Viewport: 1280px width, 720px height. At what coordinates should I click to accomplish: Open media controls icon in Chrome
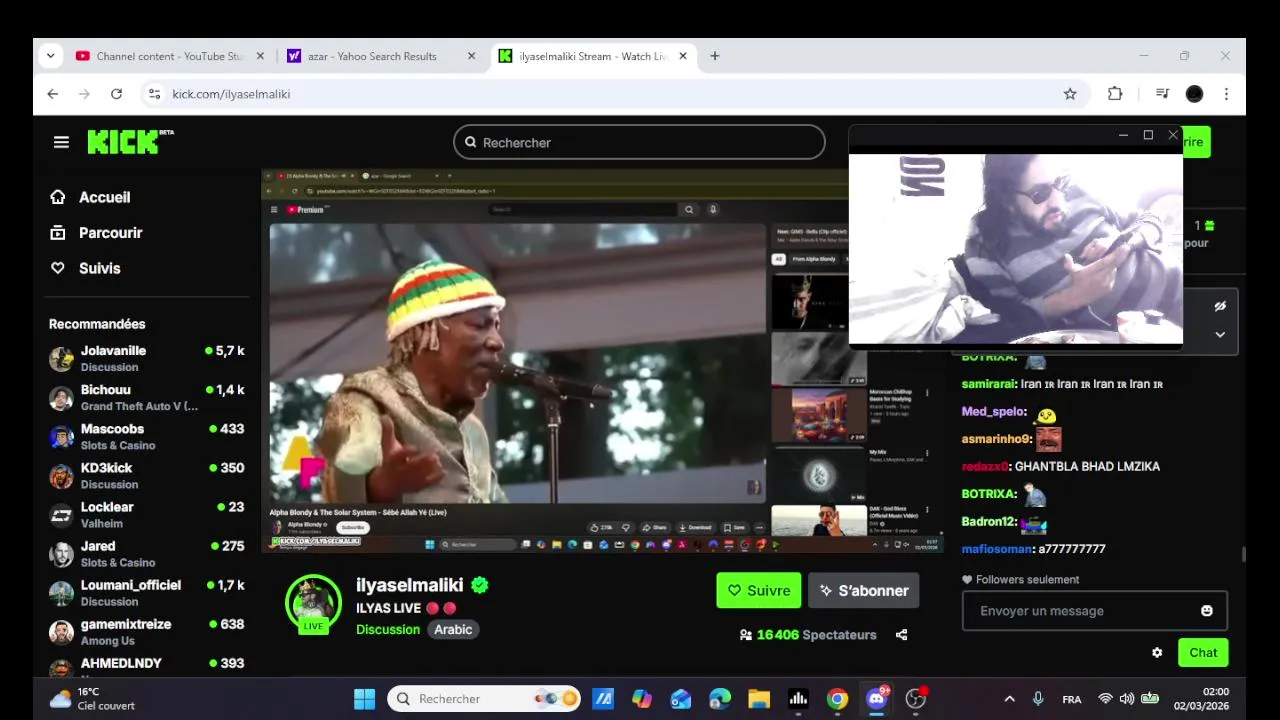click(1162, 94)
